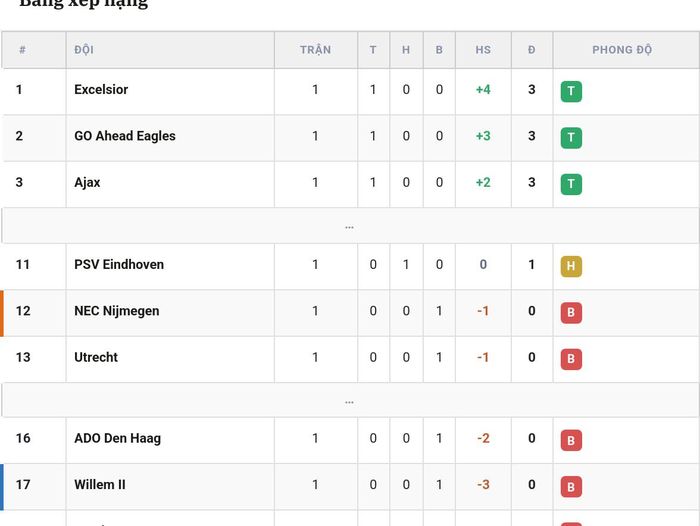The height and width of the screenshot is (526, 700).
Task: Click Excelsior's green T form badge
Action: point(571,91)
